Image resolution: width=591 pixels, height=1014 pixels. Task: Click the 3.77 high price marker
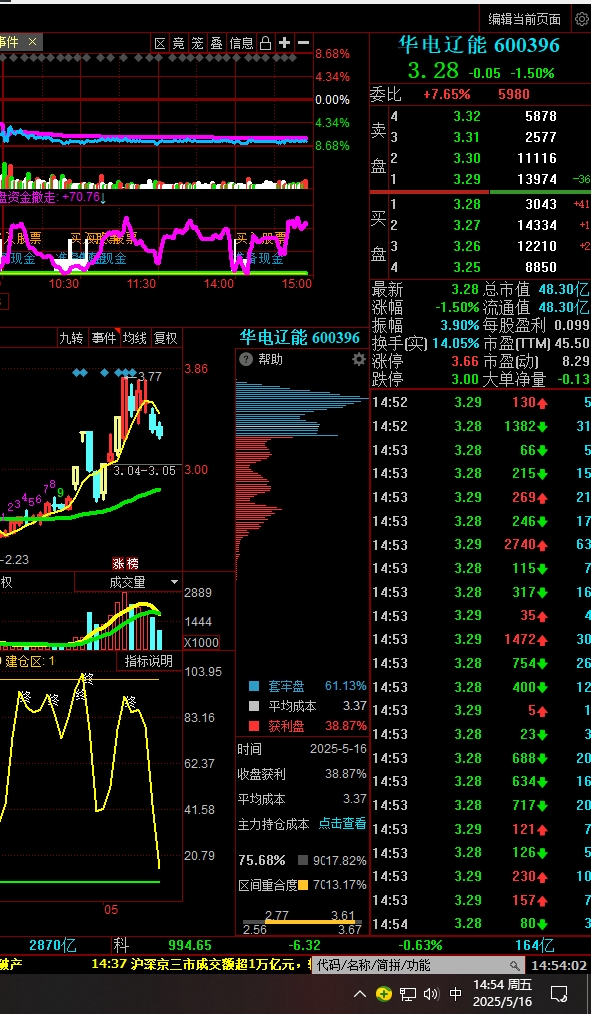(x=150, y=376)
